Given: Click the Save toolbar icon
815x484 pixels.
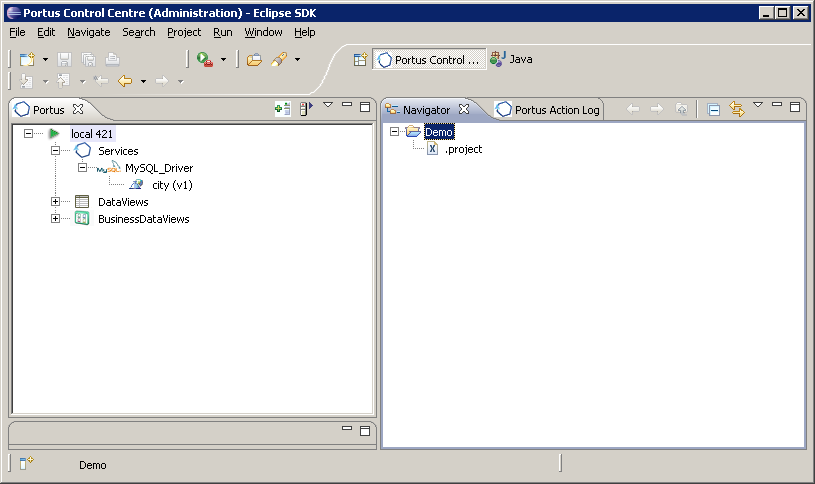Looking at the screenshot, I should pos(64,59).
